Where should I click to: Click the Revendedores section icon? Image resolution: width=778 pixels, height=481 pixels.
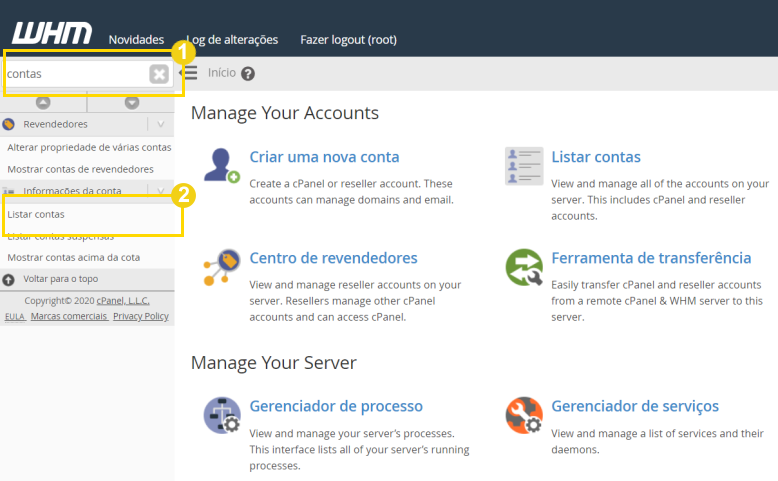point(8,124)
